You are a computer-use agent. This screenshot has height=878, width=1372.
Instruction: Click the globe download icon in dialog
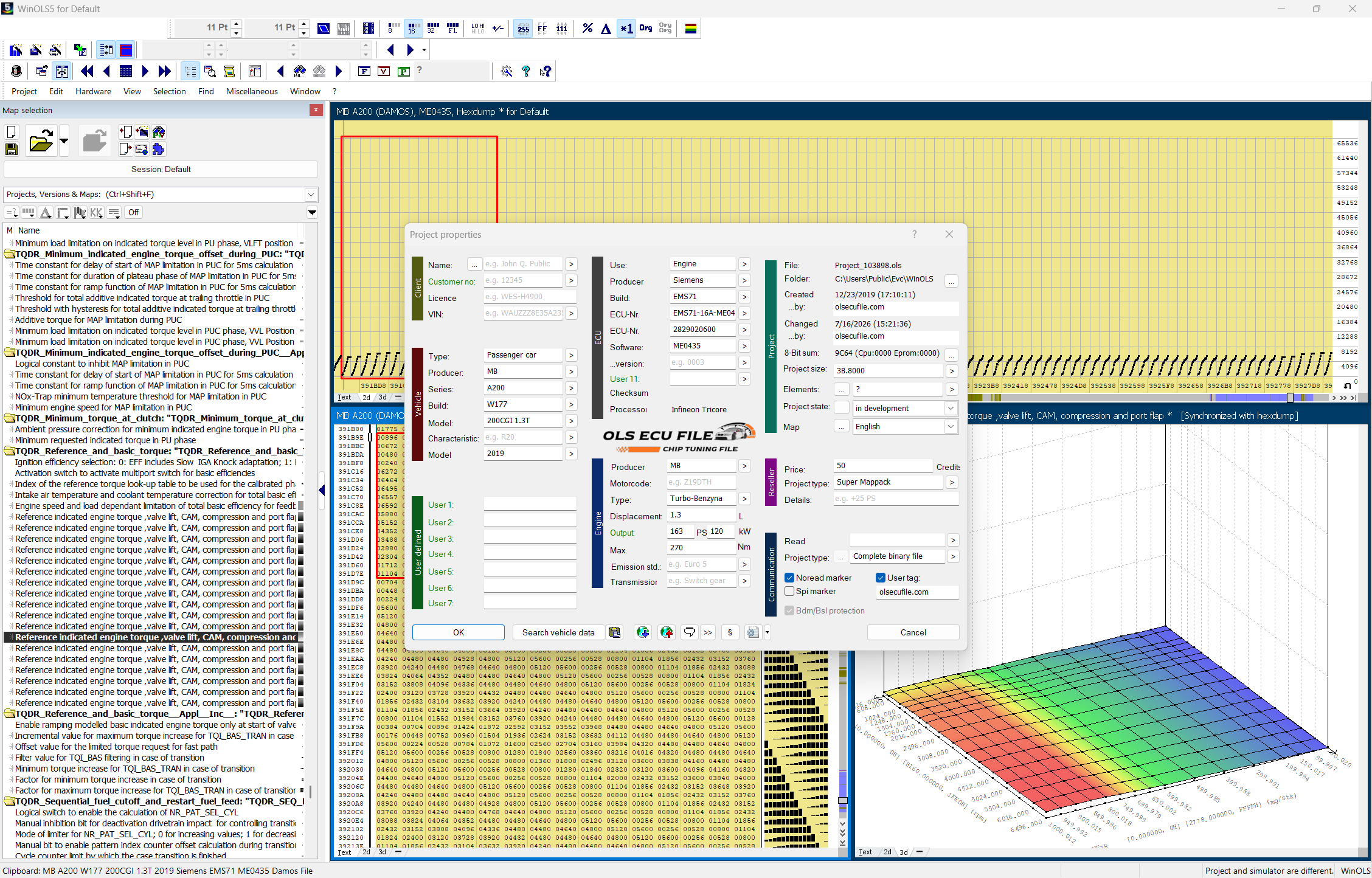point(643,632)
